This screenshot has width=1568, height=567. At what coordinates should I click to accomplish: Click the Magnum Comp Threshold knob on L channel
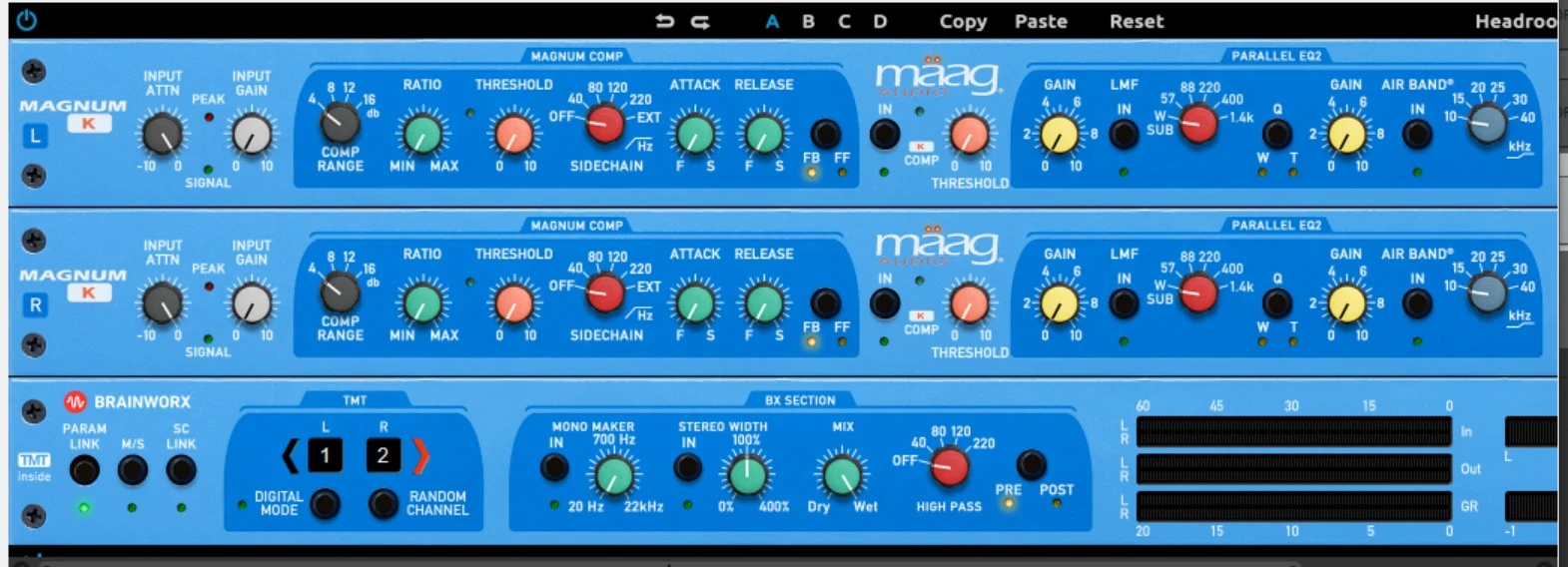coord(514,134)
